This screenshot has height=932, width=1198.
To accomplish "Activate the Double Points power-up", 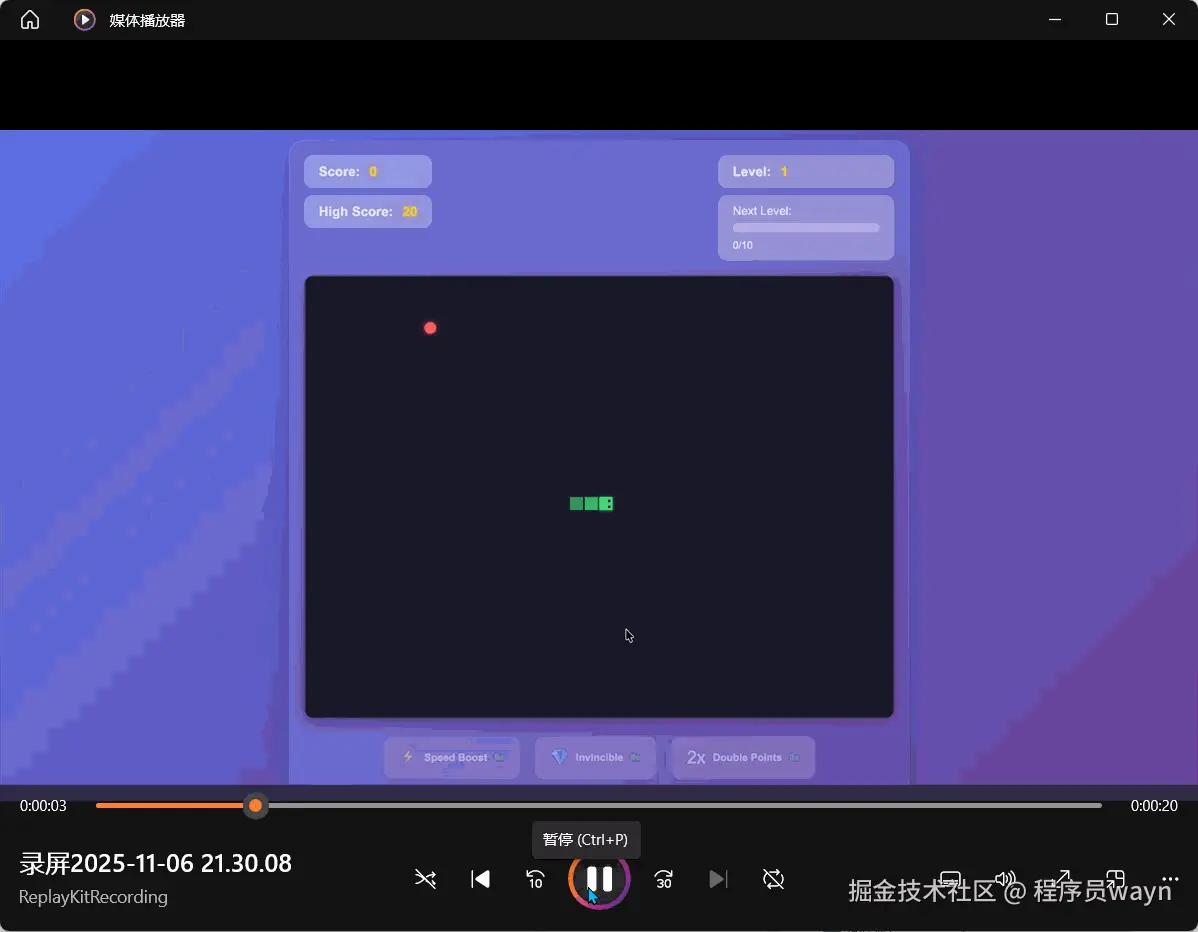I will pyautogui.click(x=742, y=757).
